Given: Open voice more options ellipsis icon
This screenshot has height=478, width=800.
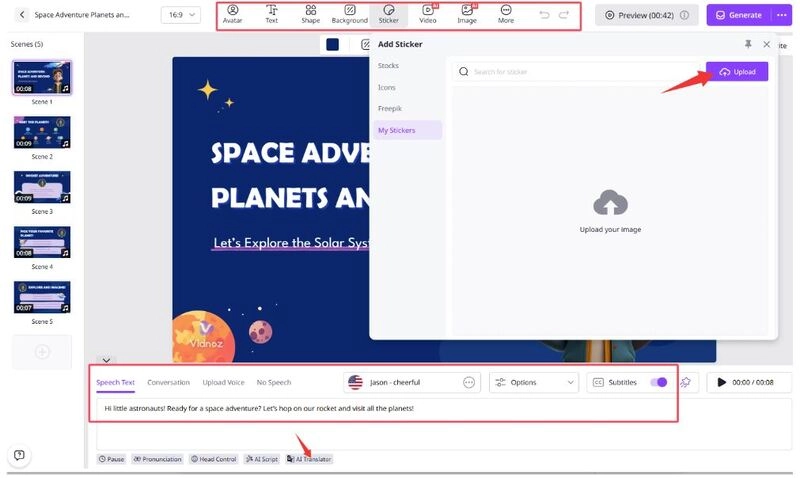Looking at the screenshot, I should (469, 383).
